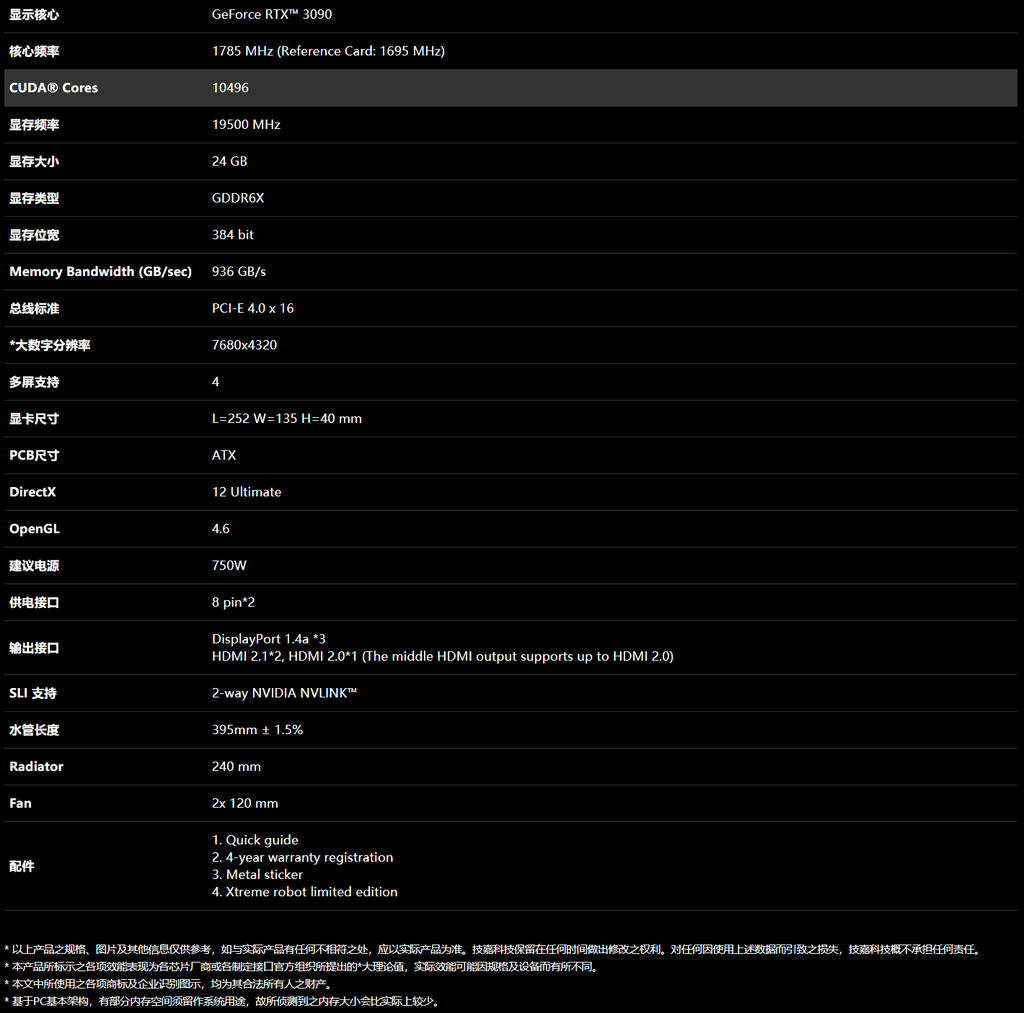
Task: Select the 1785 MHz core clock value
Action: click(x=328, y=51)
